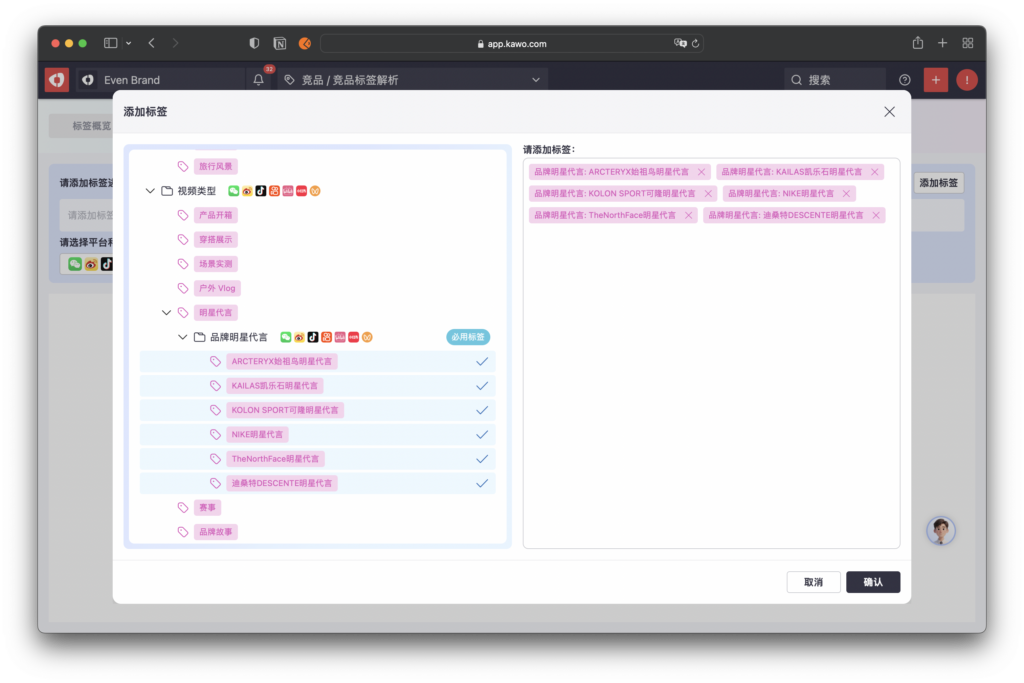Click the 确认 button

click(872, 582)
